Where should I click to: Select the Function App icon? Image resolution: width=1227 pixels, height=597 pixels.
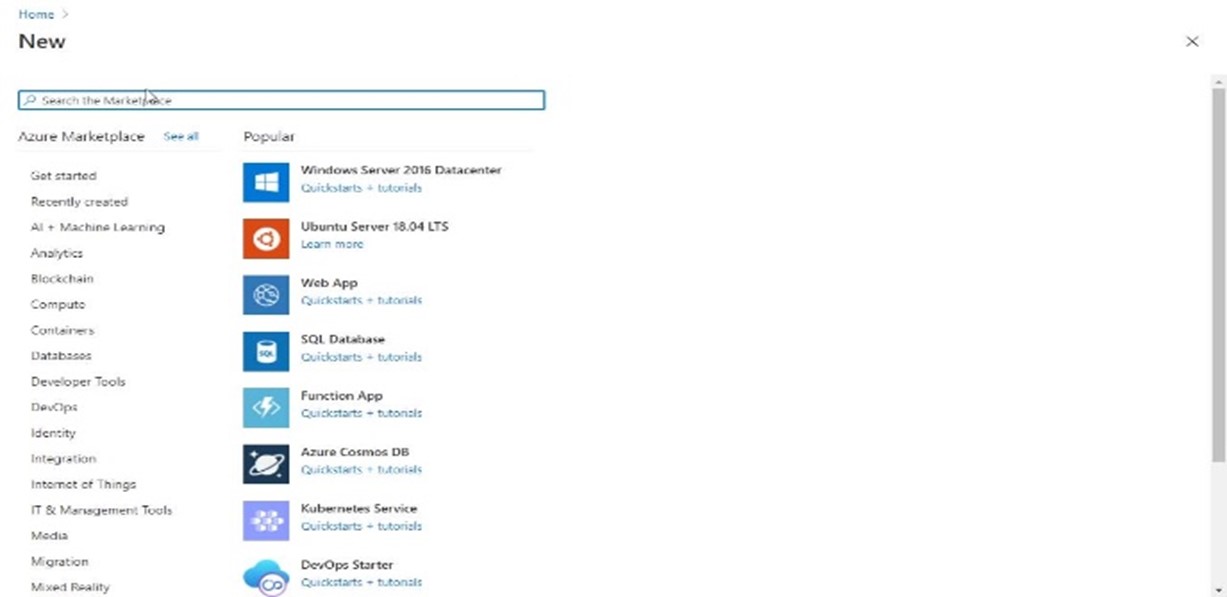pos(265,408)
